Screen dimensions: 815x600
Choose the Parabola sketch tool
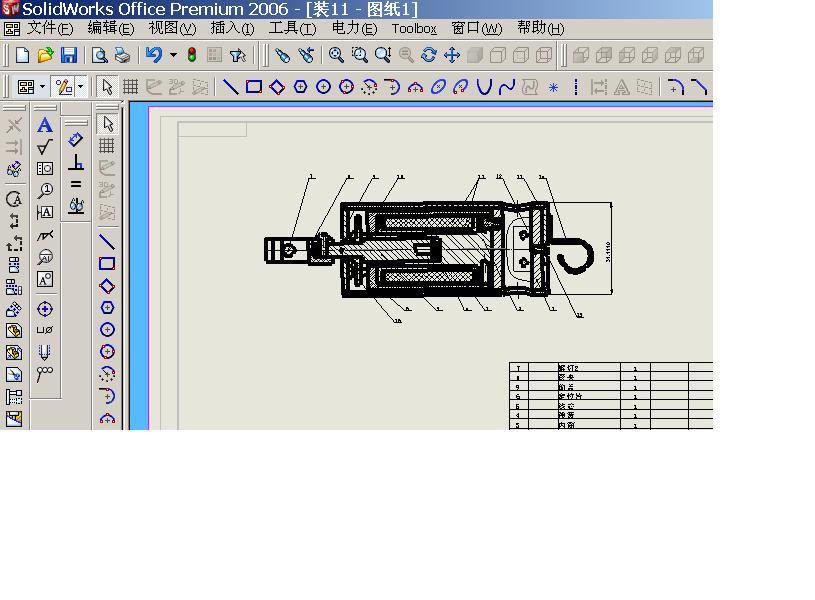tap(484, 88)
